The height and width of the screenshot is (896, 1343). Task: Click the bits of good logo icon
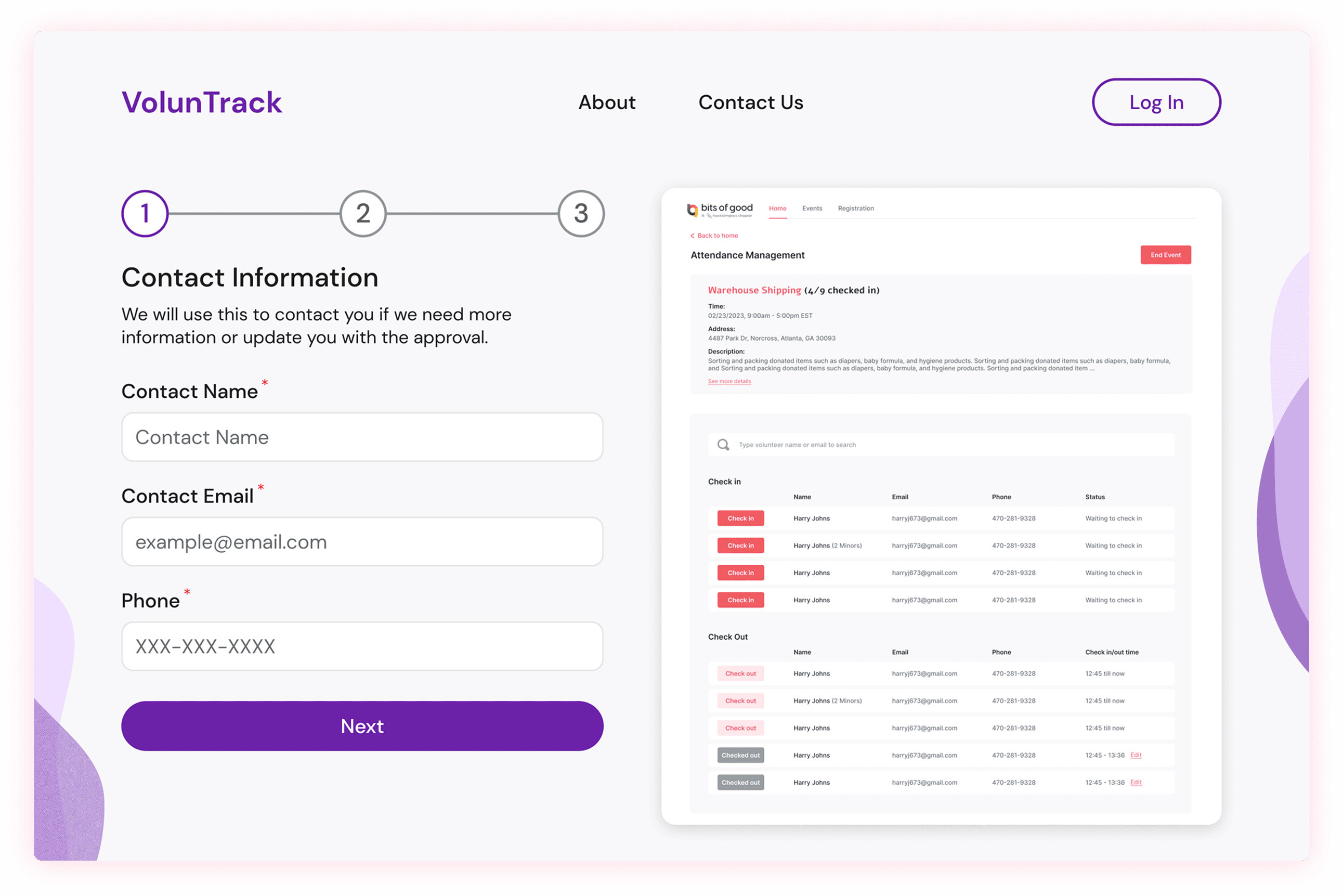click(x=693, y=210)
